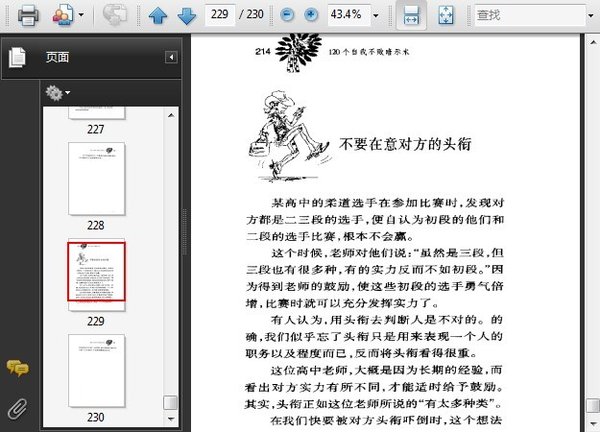
Task: Open the zoom percentage dropdown arrow
Action: click(x=376, y=16)
